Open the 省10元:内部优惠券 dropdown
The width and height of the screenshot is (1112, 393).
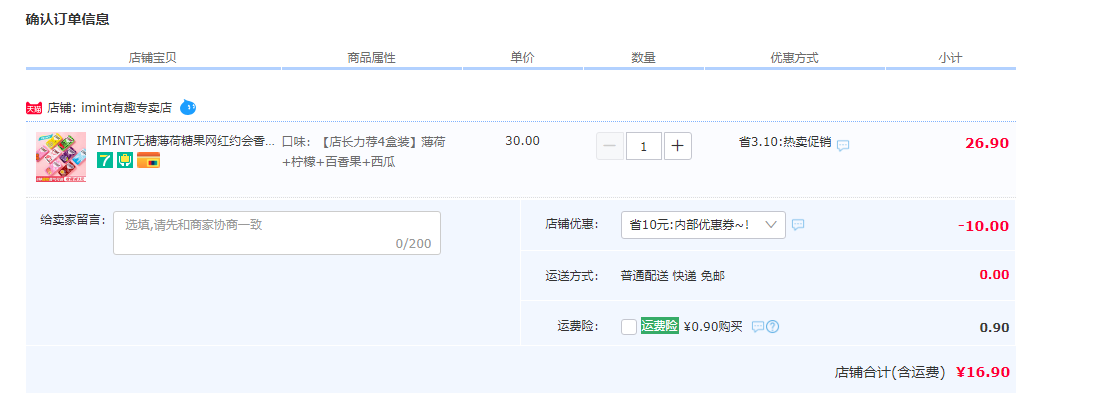pos(703,225)
